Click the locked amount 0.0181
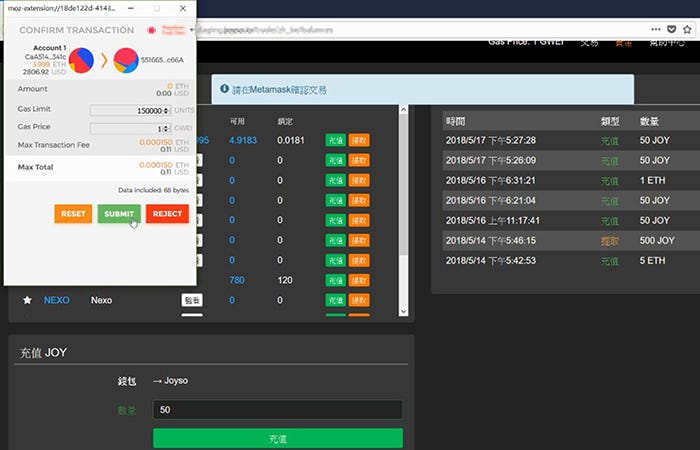700x450 pixels. click(291, 140)
